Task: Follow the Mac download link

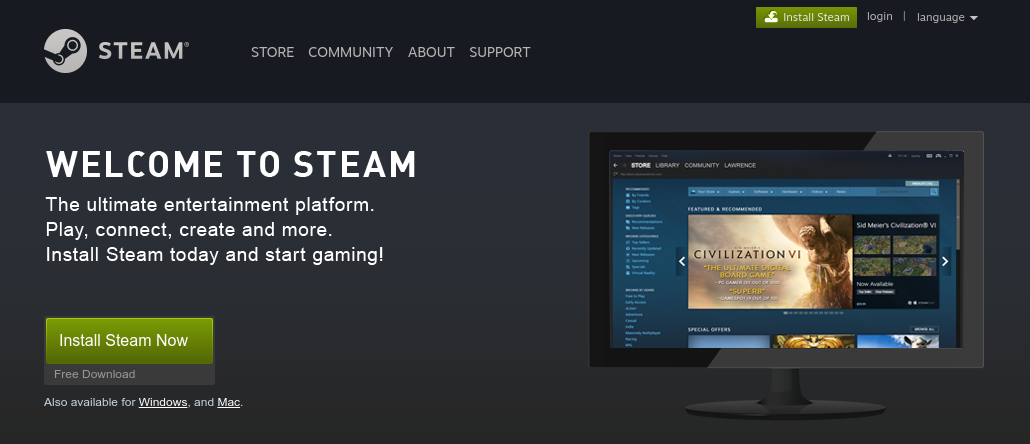Action: tap(228, 402)
